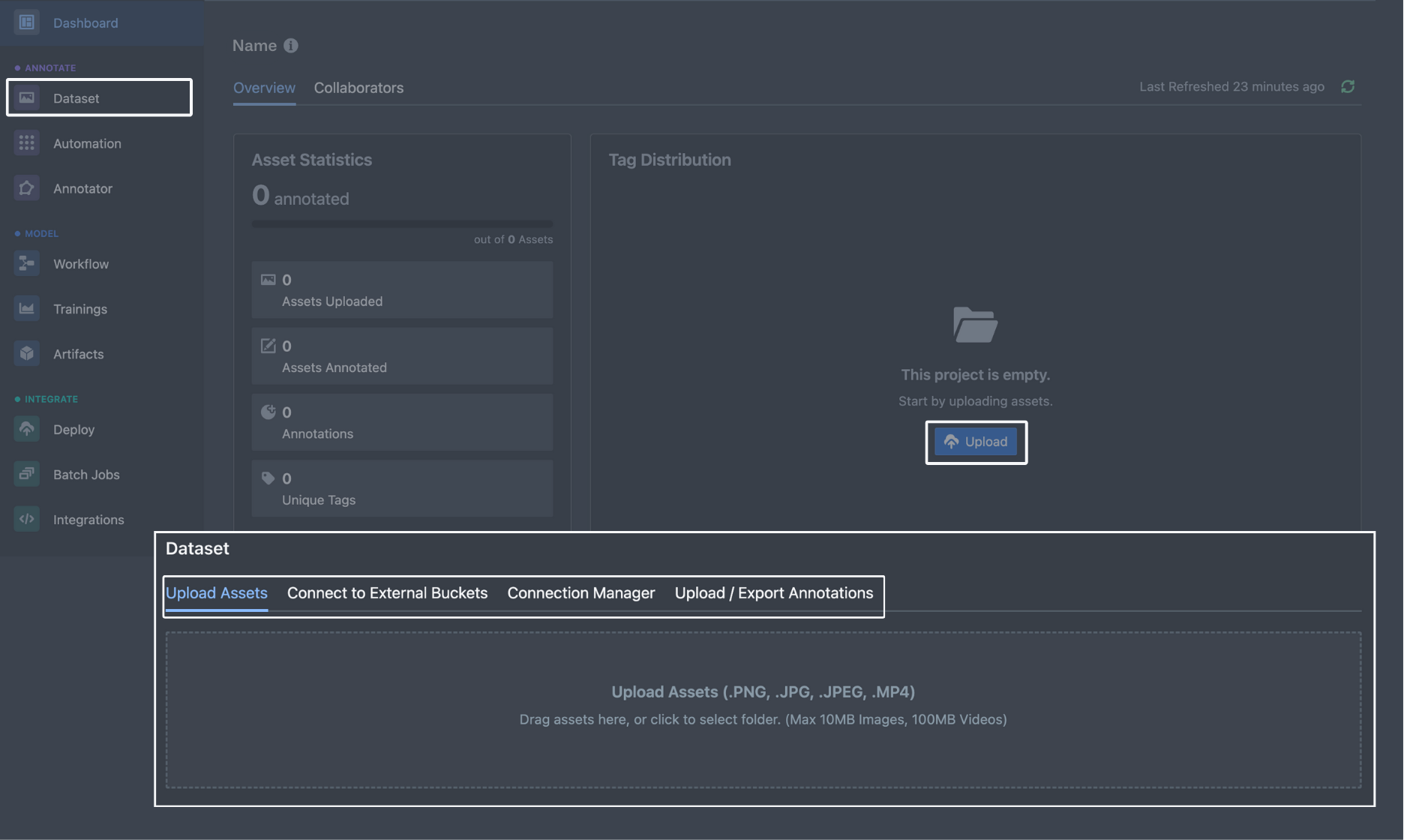This screenshot has height=840, width=1404.
Task: Click the empty project folder icon
Action: pos(975,325)
